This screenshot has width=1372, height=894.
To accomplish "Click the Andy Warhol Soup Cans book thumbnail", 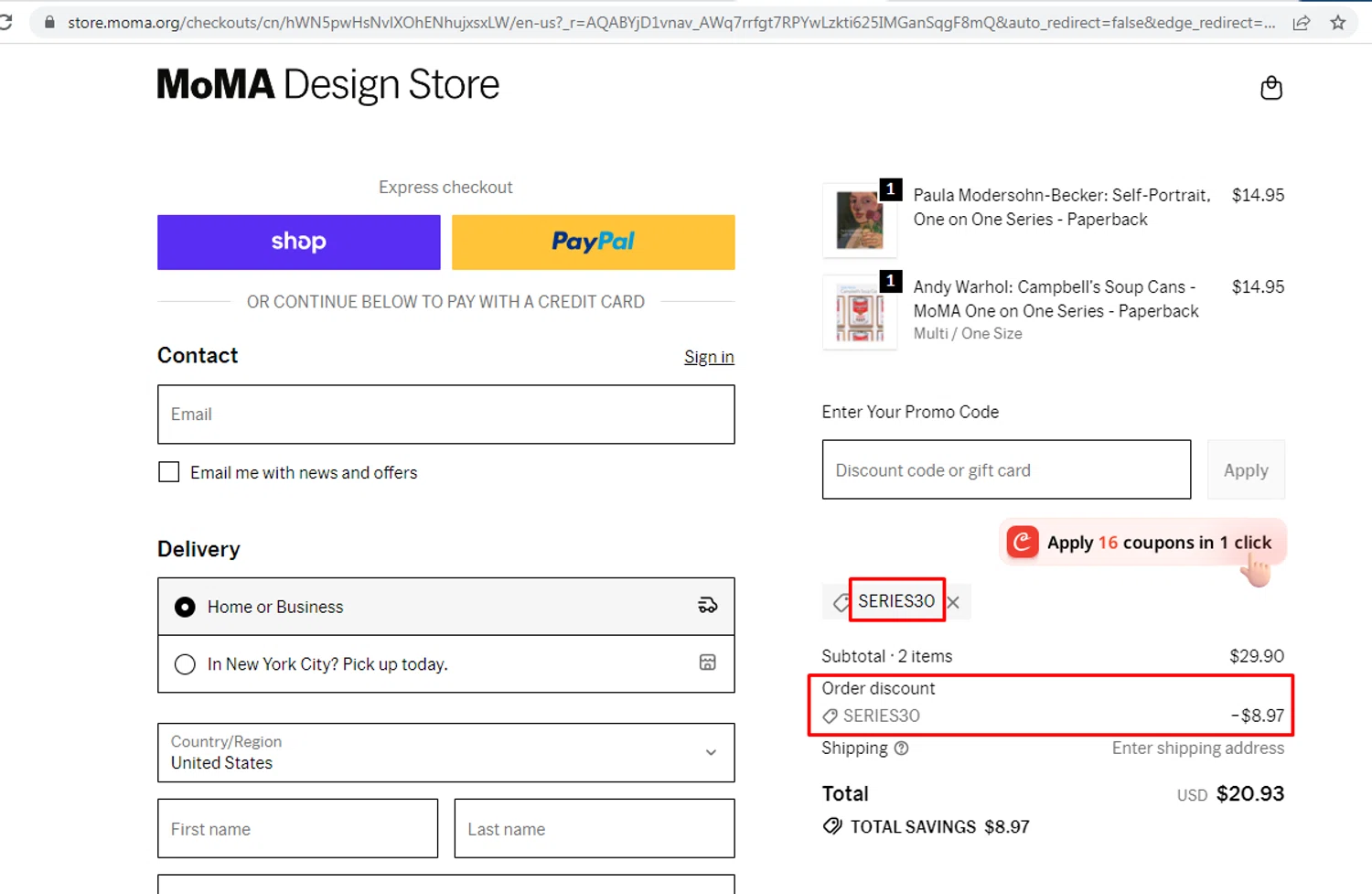I will coord(859,312).
